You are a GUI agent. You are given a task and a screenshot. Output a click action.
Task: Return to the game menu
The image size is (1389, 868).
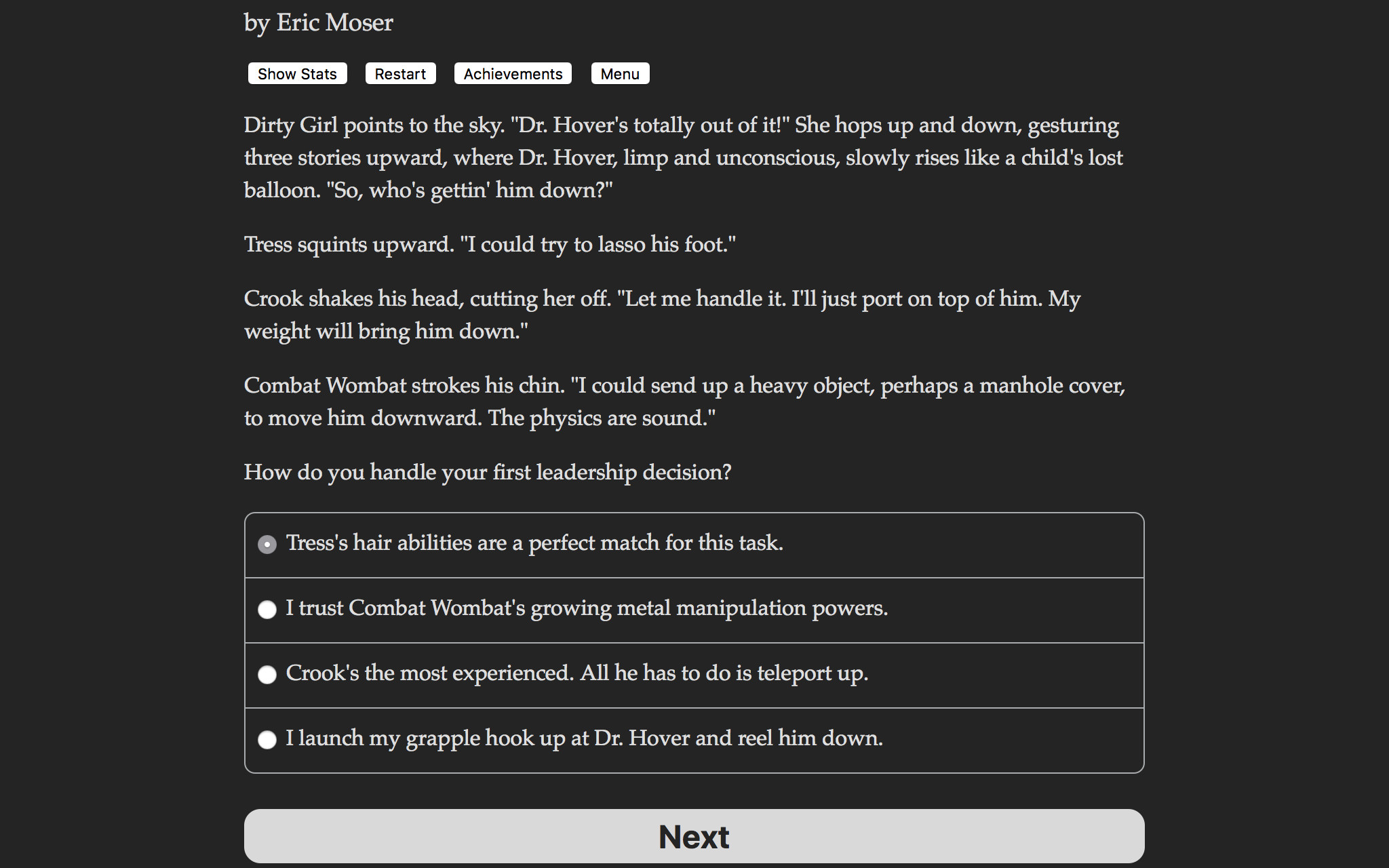pos(619,73)
